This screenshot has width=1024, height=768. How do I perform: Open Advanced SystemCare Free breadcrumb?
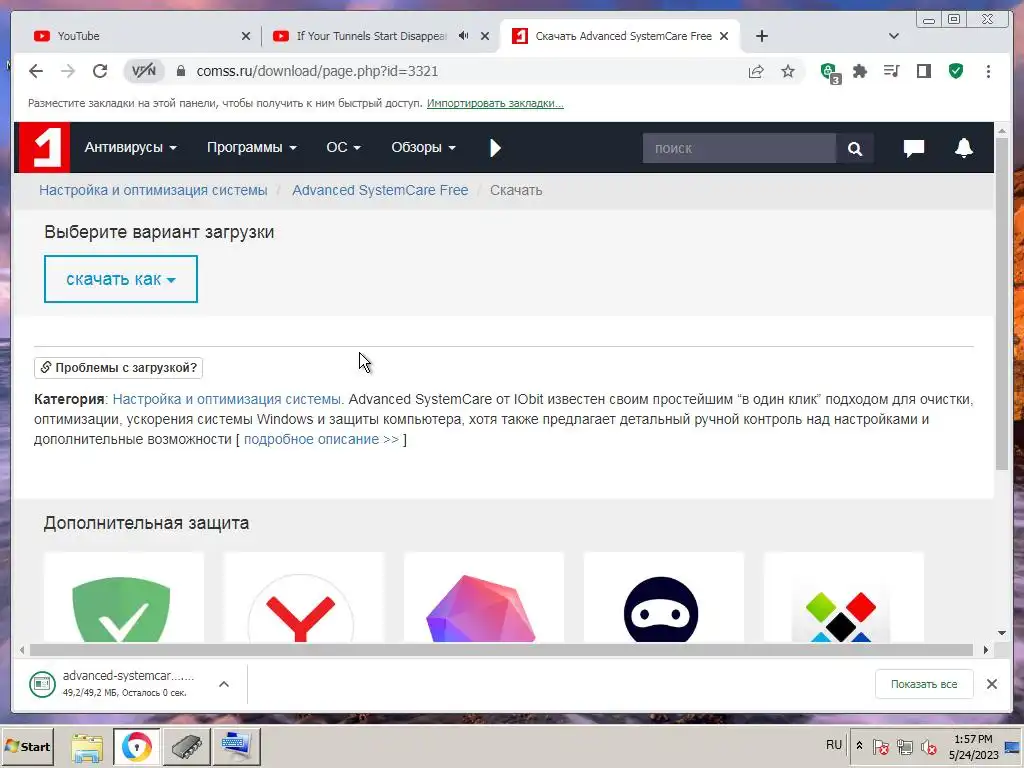point(380,190)
